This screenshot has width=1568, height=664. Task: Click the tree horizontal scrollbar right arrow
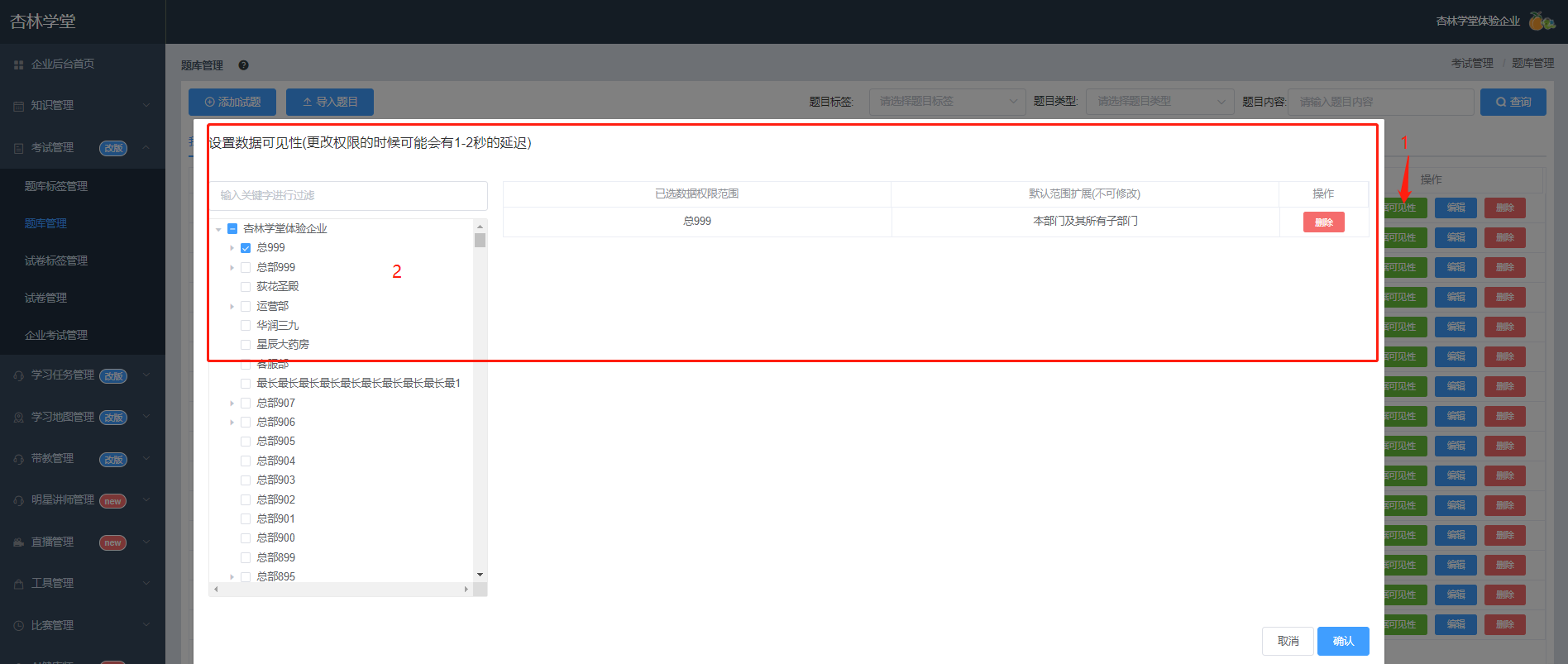coord(466,590)
